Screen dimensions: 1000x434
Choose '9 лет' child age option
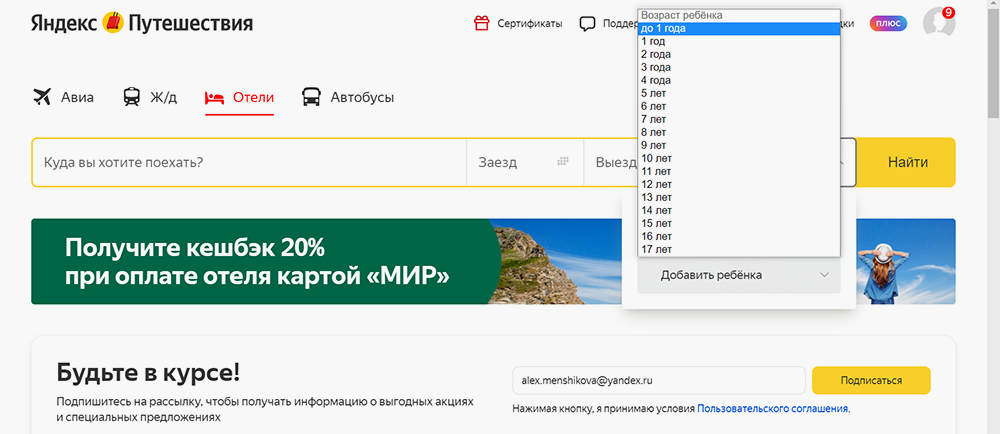(x=739, y=145)
